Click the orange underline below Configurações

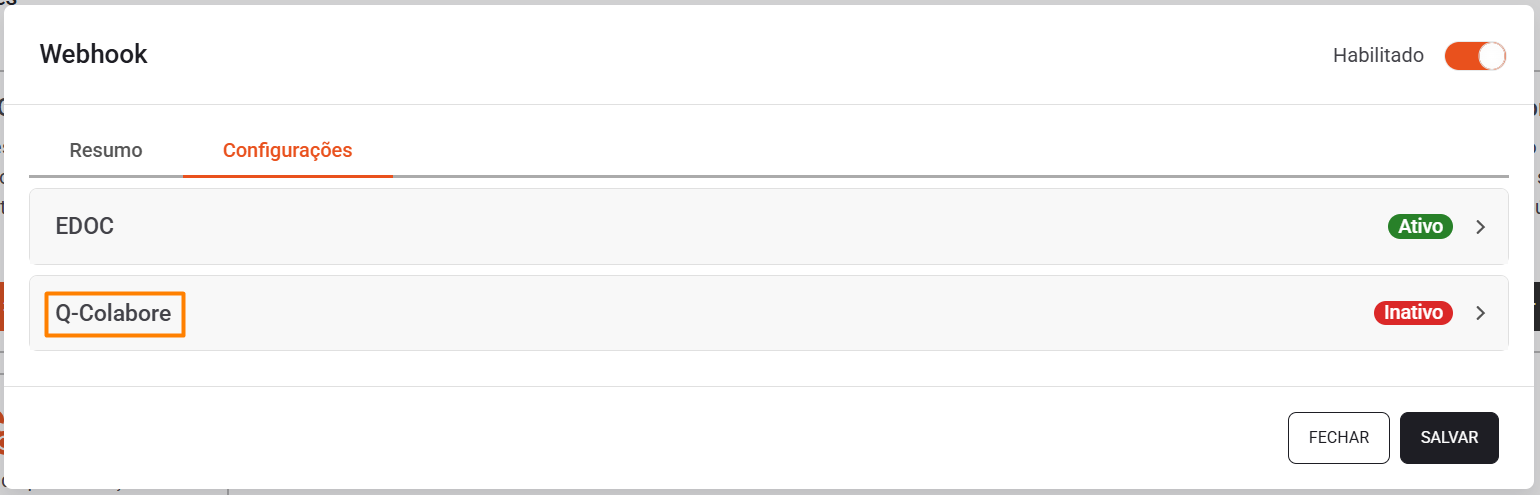(287, 175)
